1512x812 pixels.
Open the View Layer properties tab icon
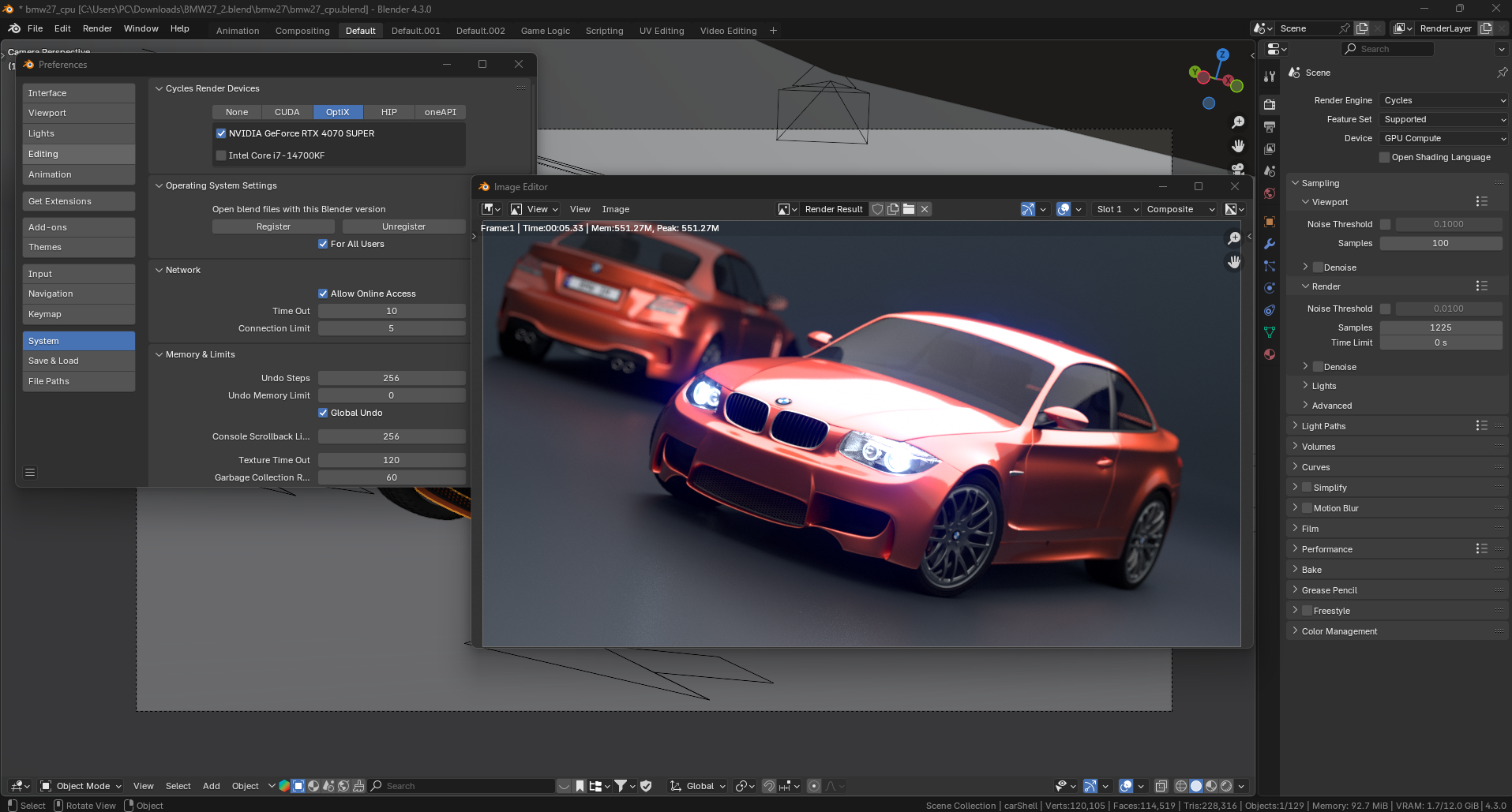pos(1270,148)
